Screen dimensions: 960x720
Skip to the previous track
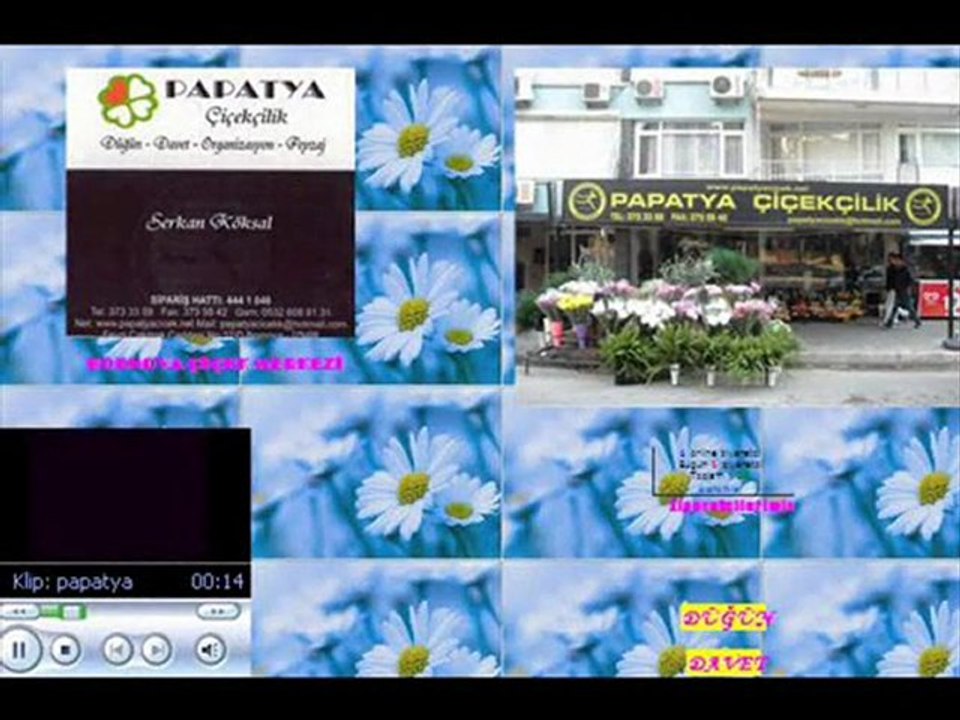coord(117,650)
